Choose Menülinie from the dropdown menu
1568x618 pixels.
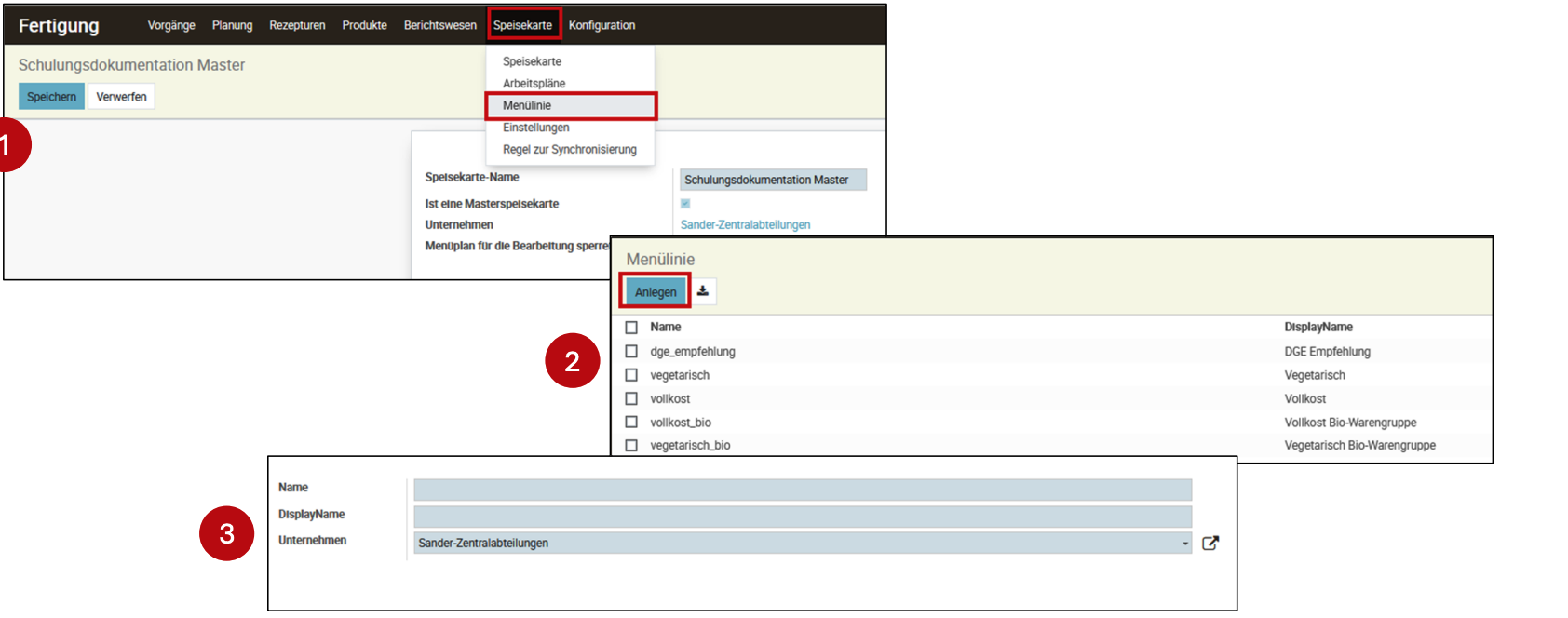pos(527,105)
